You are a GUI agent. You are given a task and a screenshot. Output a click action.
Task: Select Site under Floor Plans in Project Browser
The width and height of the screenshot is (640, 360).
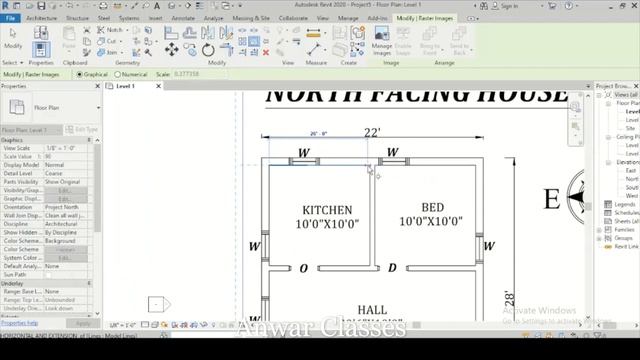630,128
